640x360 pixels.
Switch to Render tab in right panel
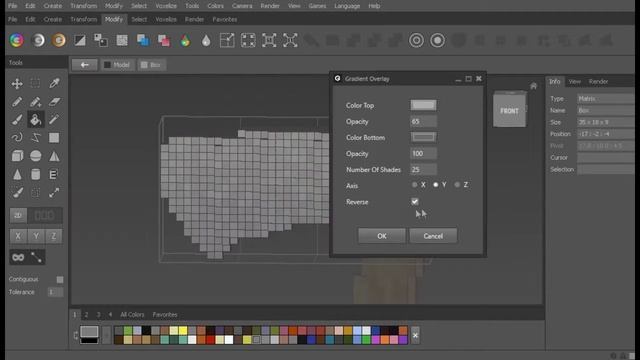[x=598, y=82]
